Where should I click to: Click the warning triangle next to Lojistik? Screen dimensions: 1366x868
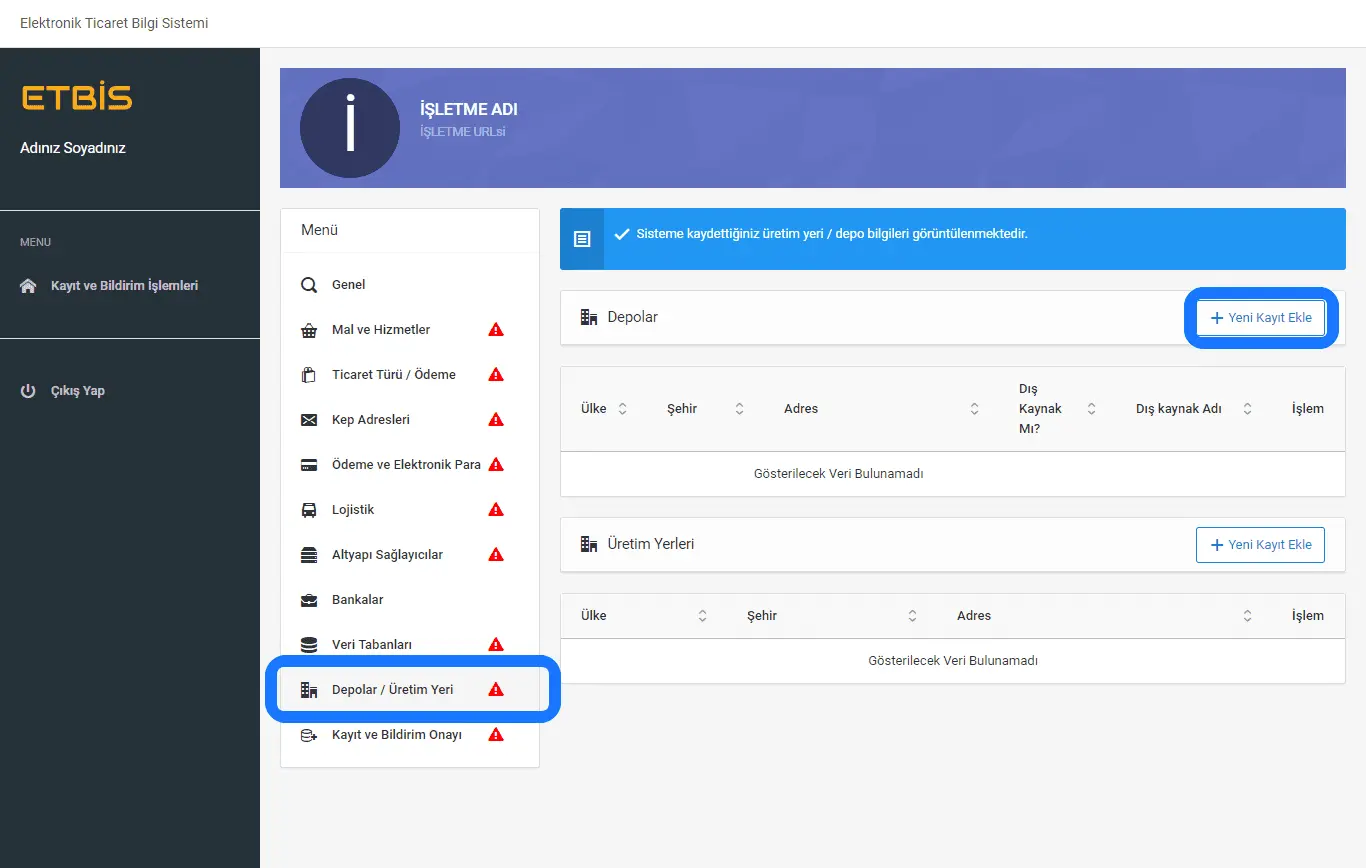(496, 510)
